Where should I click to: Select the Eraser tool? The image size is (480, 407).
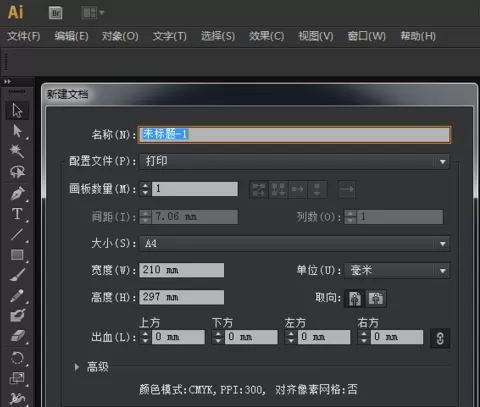[17, 336]
